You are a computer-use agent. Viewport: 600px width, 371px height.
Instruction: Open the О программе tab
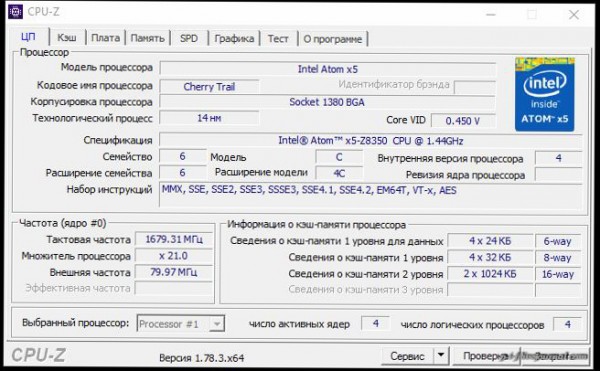pyautogui.click(x=333, y=39)
